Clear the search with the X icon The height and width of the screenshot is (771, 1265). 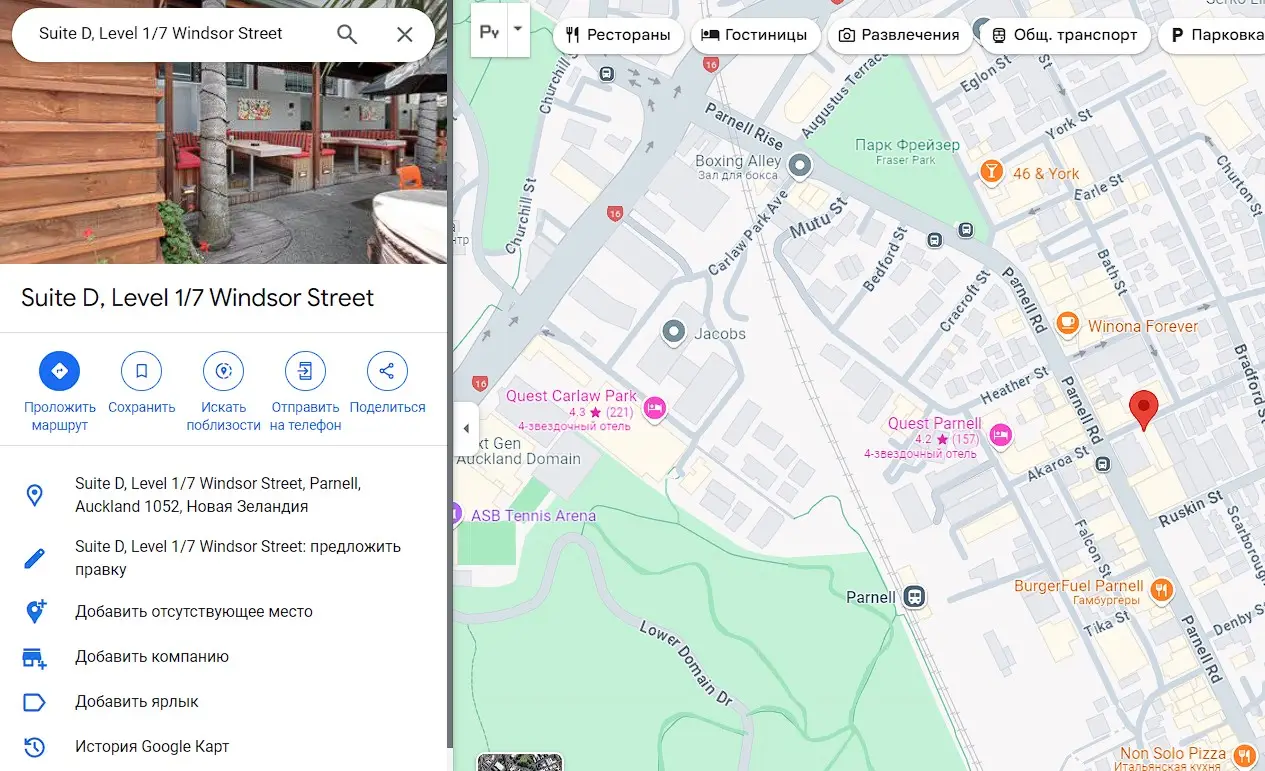pyautogui.click(x=404, y=34)
